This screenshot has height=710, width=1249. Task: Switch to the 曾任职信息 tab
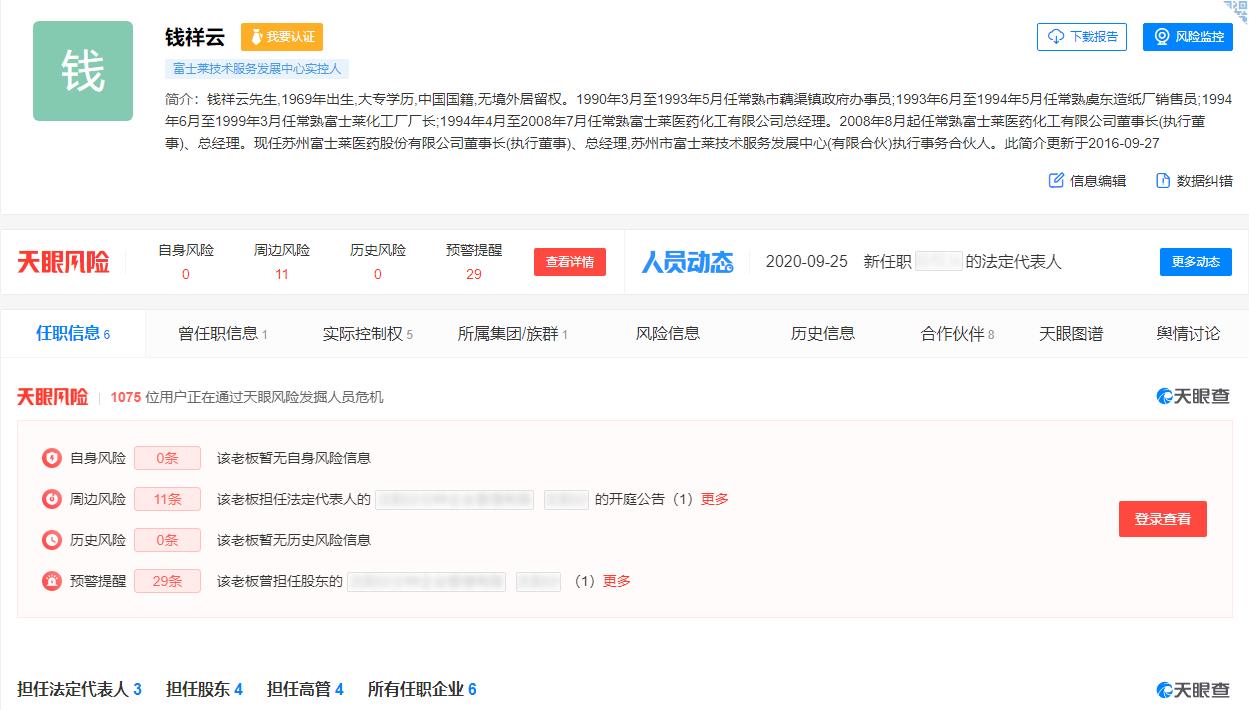[x=222, y=334]
